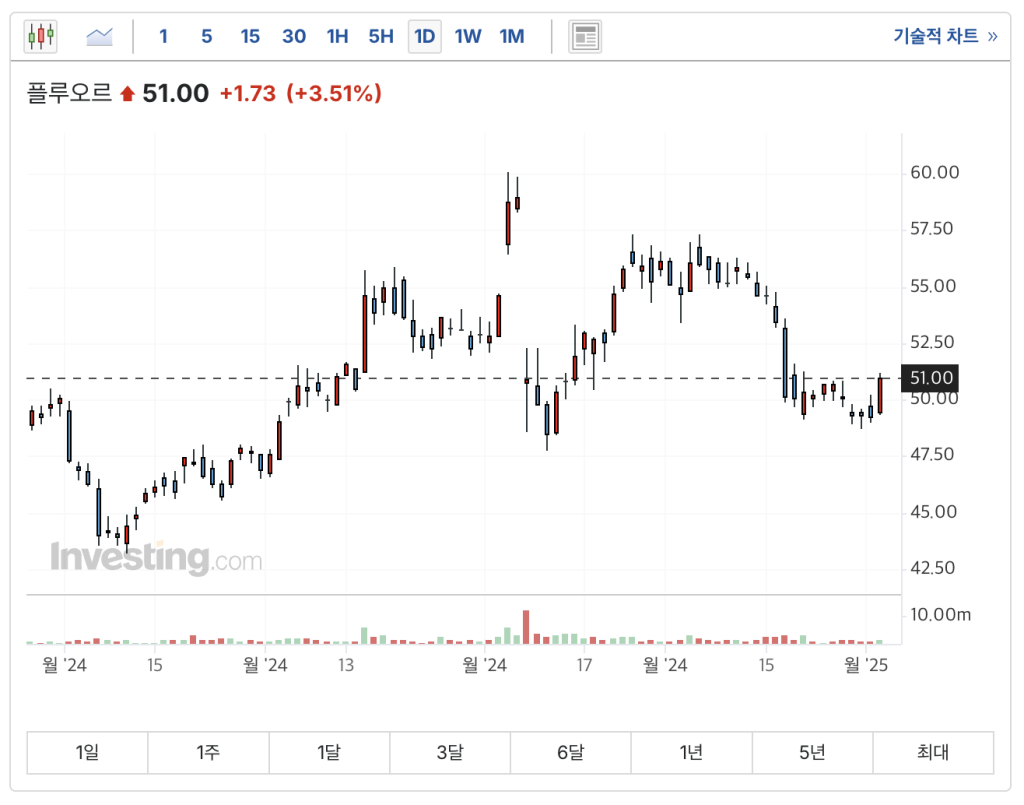Choose the 30-minute interval
1024x805 pixels.
tap(294, 37)
